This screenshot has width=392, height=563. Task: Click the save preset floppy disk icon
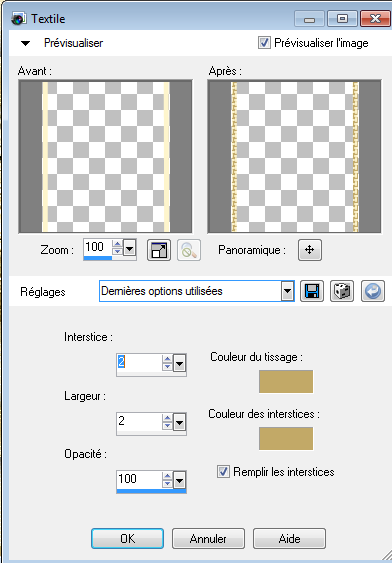point(312,291)
